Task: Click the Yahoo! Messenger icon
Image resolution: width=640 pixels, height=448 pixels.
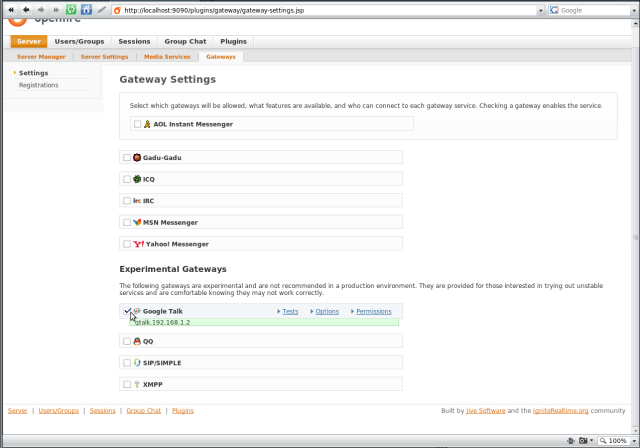Action: click(x=138, y=244)
